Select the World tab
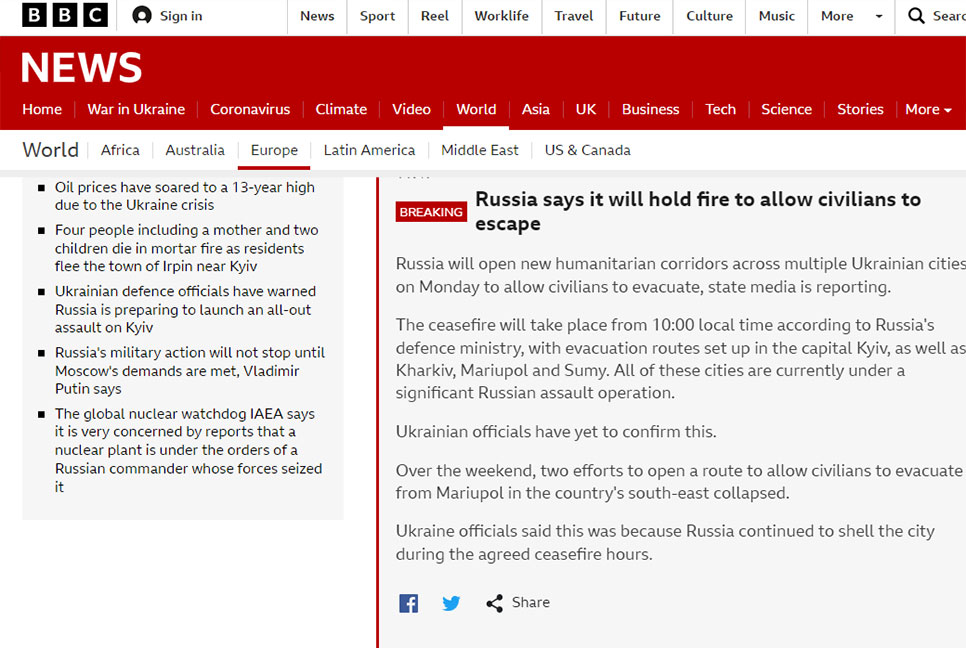966x648 pixels. [x=476, y=110]
